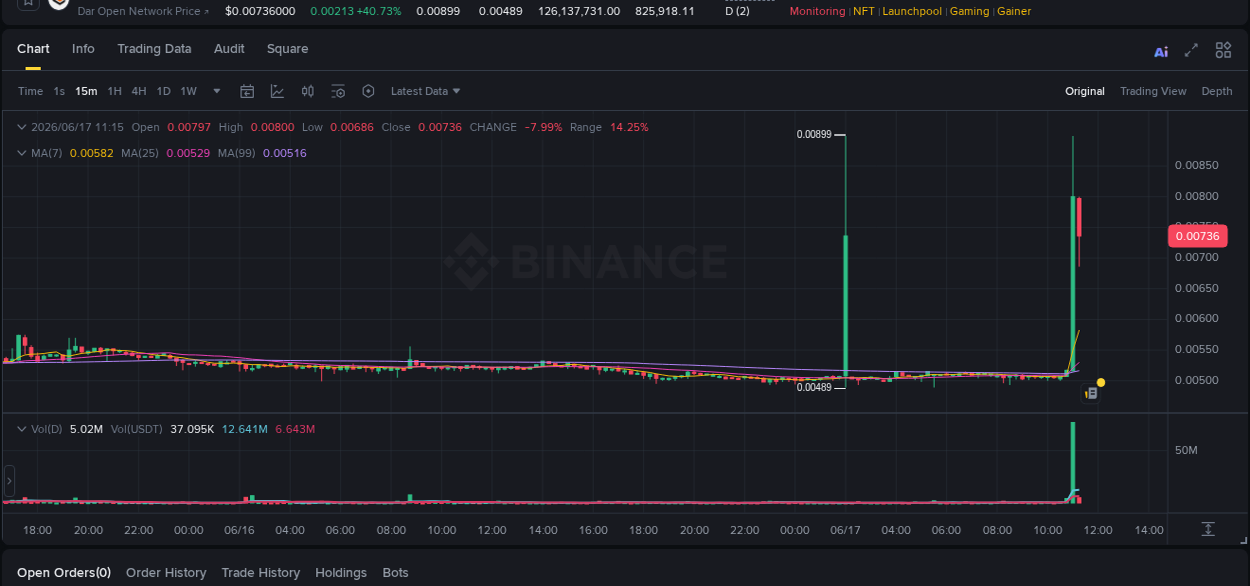1250x586 pixels.
Task: Click the 06/16 date on time axis
Action: pos(239,530)
